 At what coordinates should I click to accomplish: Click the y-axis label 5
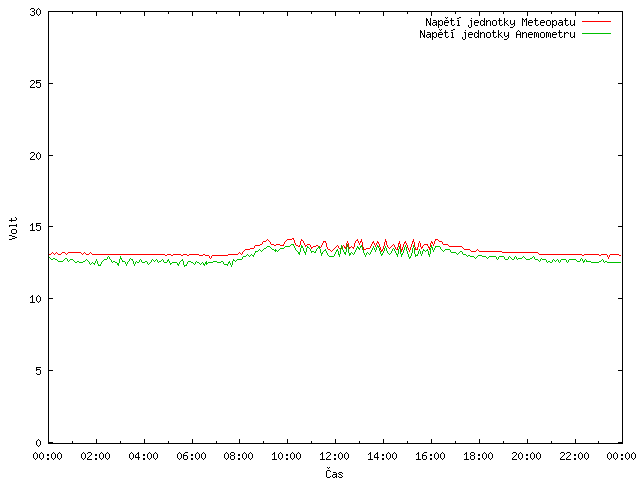(38, 371)
